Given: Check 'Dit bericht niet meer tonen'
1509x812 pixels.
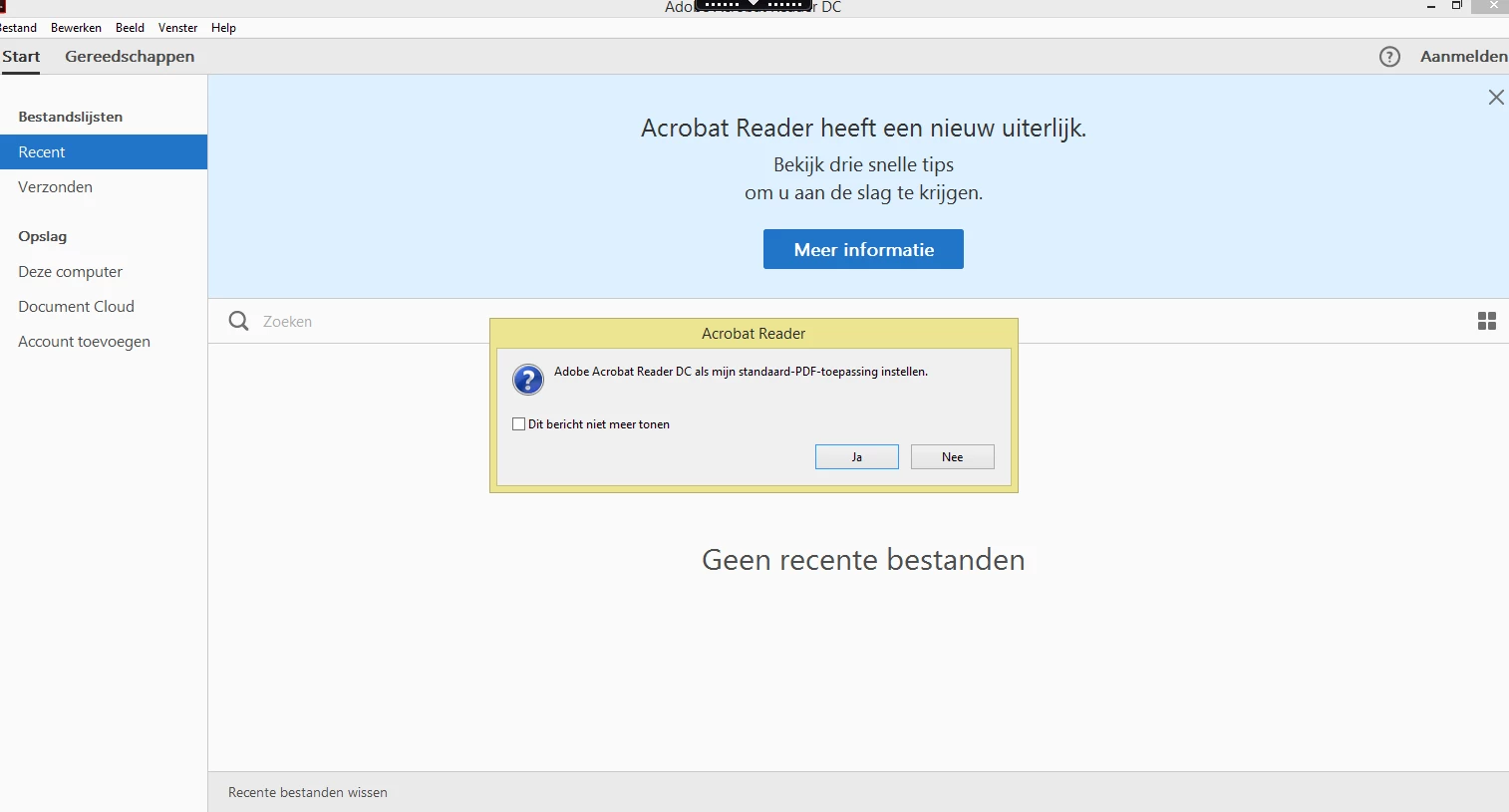Looking at the screenshot, I should click(518, 424).
